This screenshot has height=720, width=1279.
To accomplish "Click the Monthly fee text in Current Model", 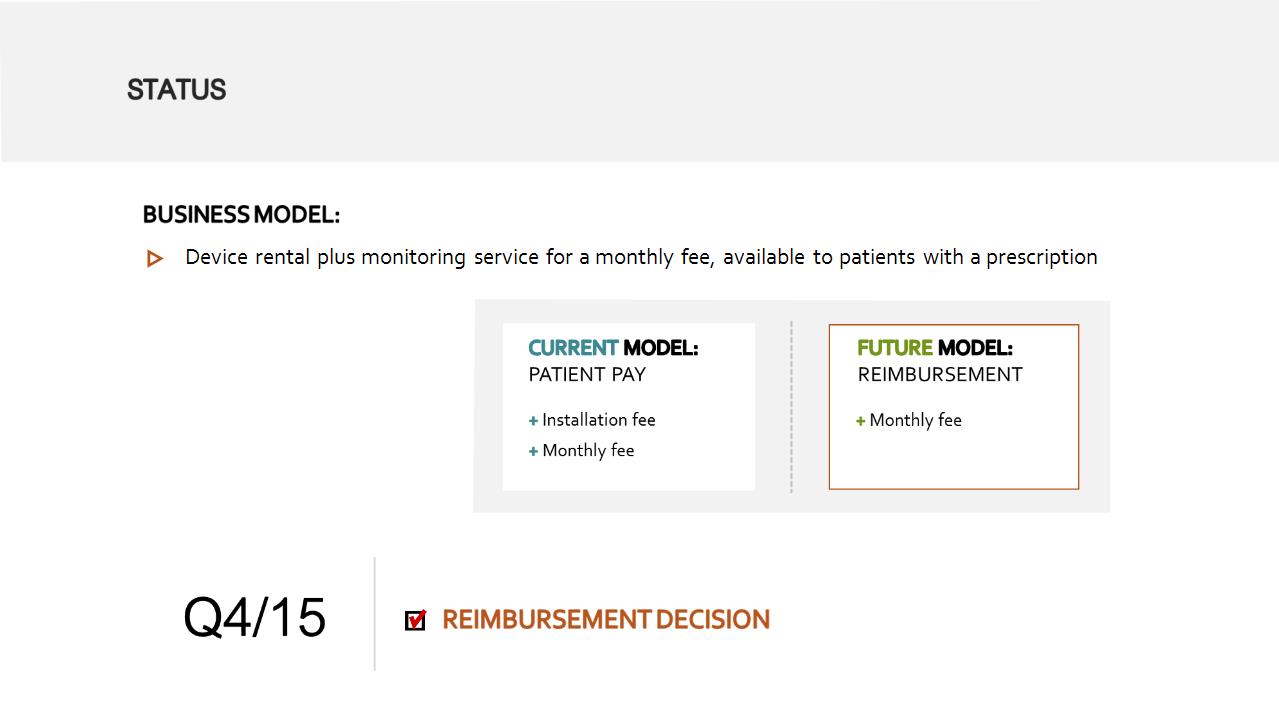I will tap(588, 451).
